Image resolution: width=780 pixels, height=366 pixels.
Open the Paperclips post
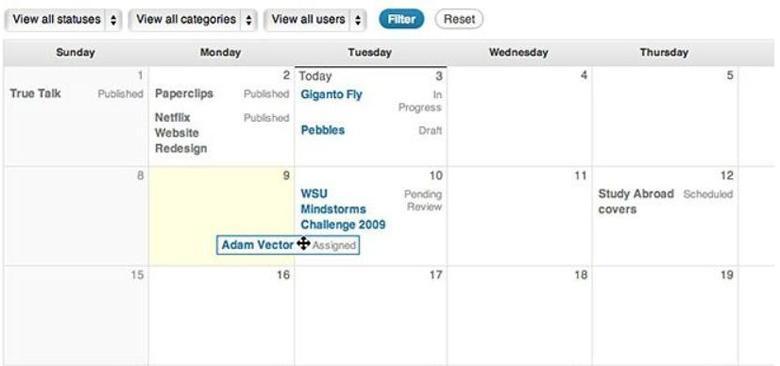coord(184,93)
